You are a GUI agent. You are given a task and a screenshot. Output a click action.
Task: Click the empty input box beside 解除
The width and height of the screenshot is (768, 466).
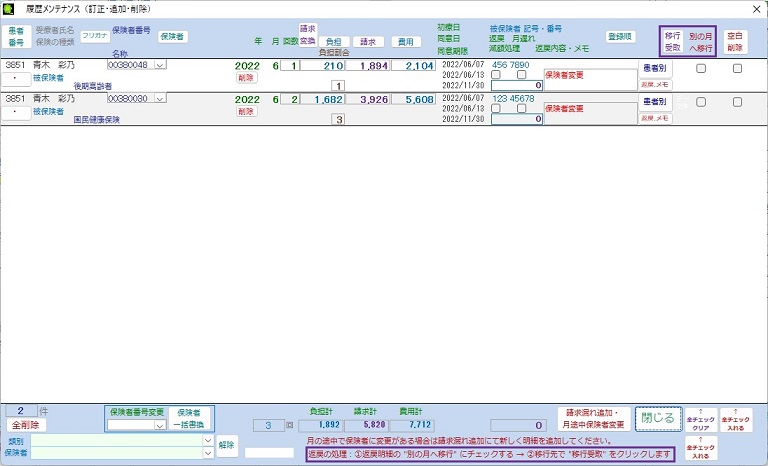point(269,453)
